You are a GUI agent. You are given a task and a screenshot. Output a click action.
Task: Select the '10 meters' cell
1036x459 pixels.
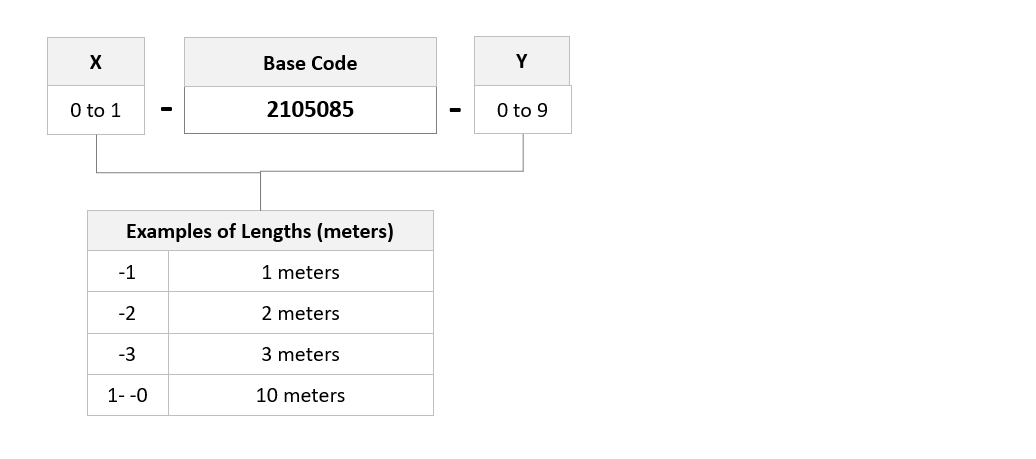pos(301,395)
